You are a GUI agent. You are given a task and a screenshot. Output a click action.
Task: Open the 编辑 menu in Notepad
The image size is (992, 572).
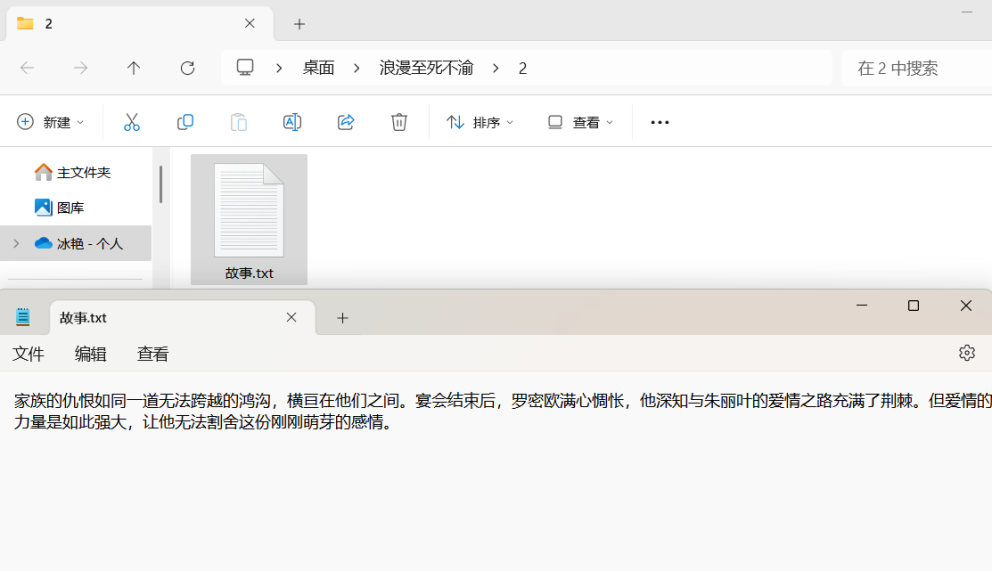tap(90, 354)
